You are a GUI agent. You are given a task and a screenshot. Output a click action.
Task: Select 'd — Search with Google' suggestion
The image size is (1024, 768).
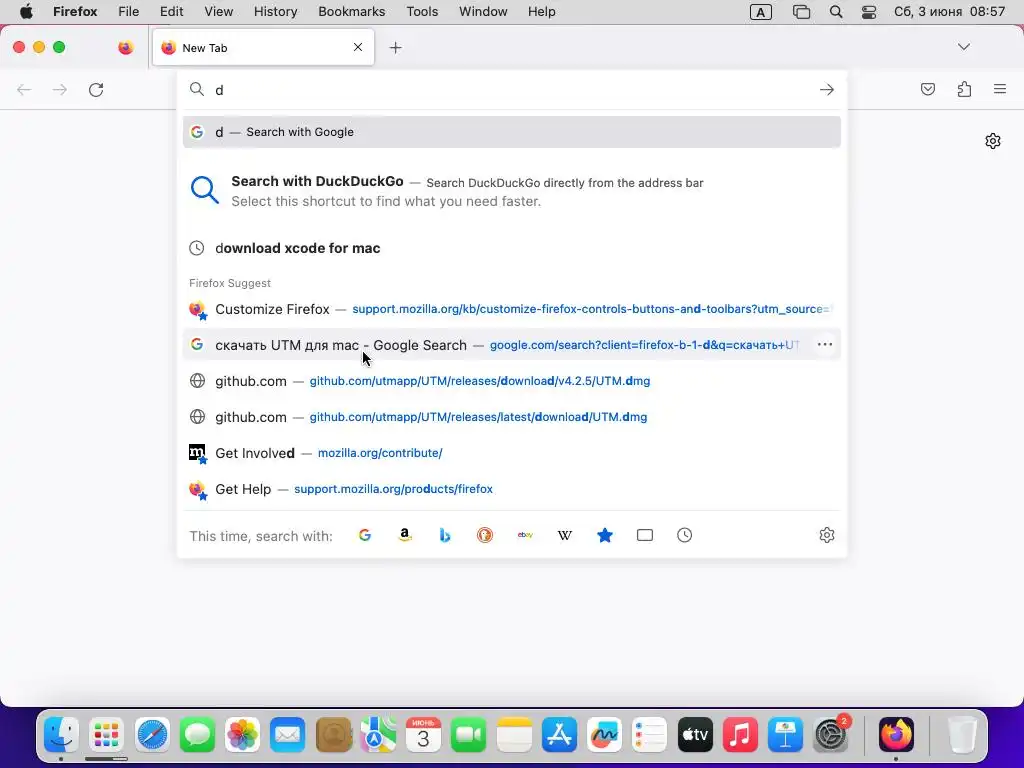[x=512, y=132]
